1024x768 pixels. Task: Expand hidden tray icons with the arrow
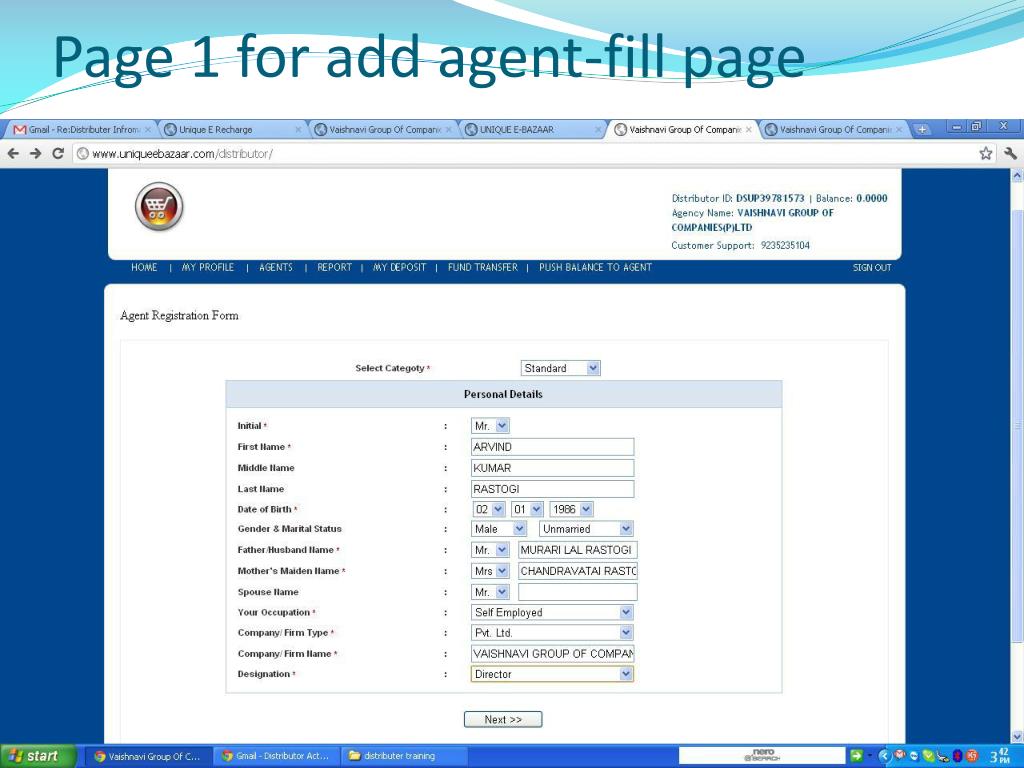pyautogui.click(x=884, y=756)
